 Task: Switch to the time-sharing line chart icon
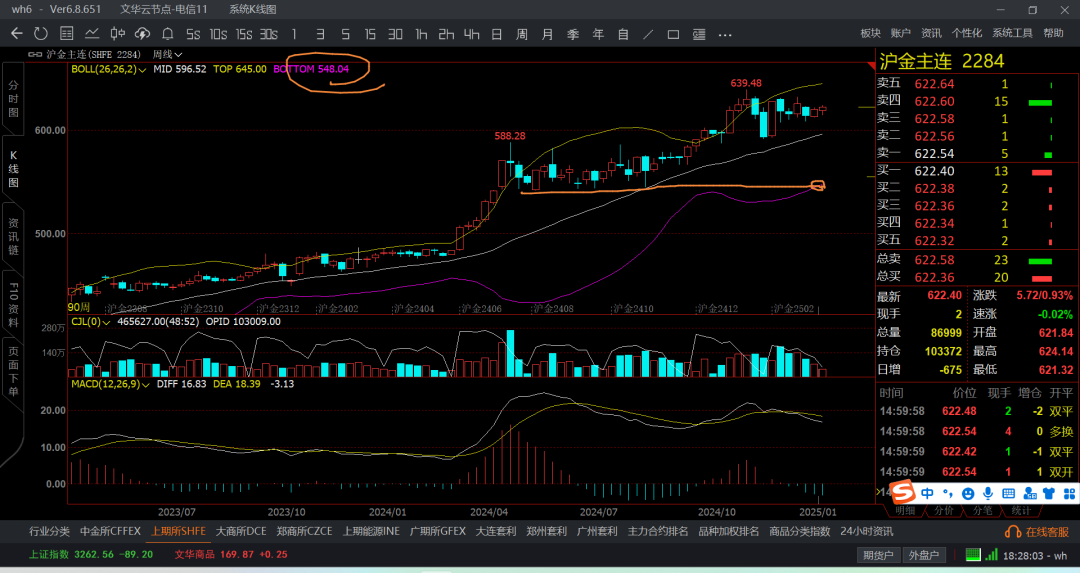(x=92, y=33)
